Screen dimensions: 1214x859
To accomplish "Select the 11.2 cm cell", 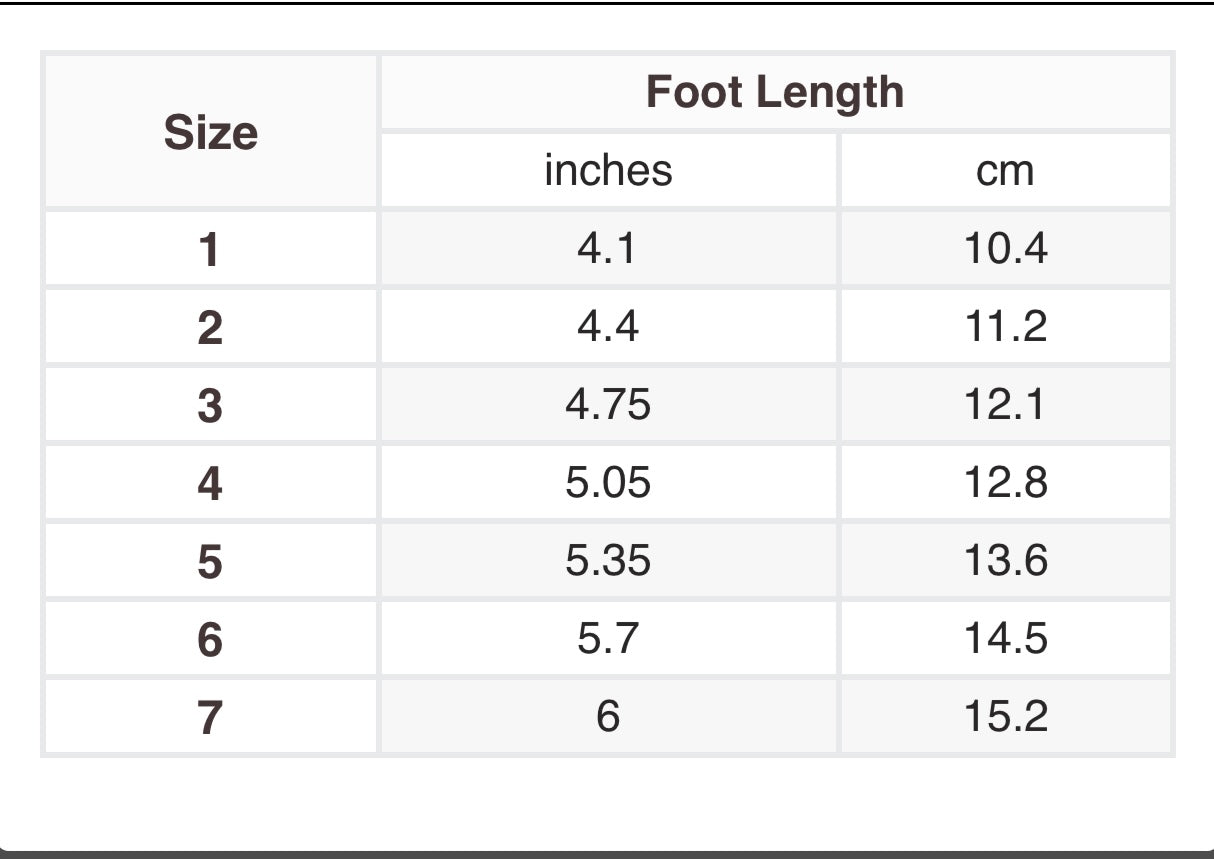I will [1005, 326].
